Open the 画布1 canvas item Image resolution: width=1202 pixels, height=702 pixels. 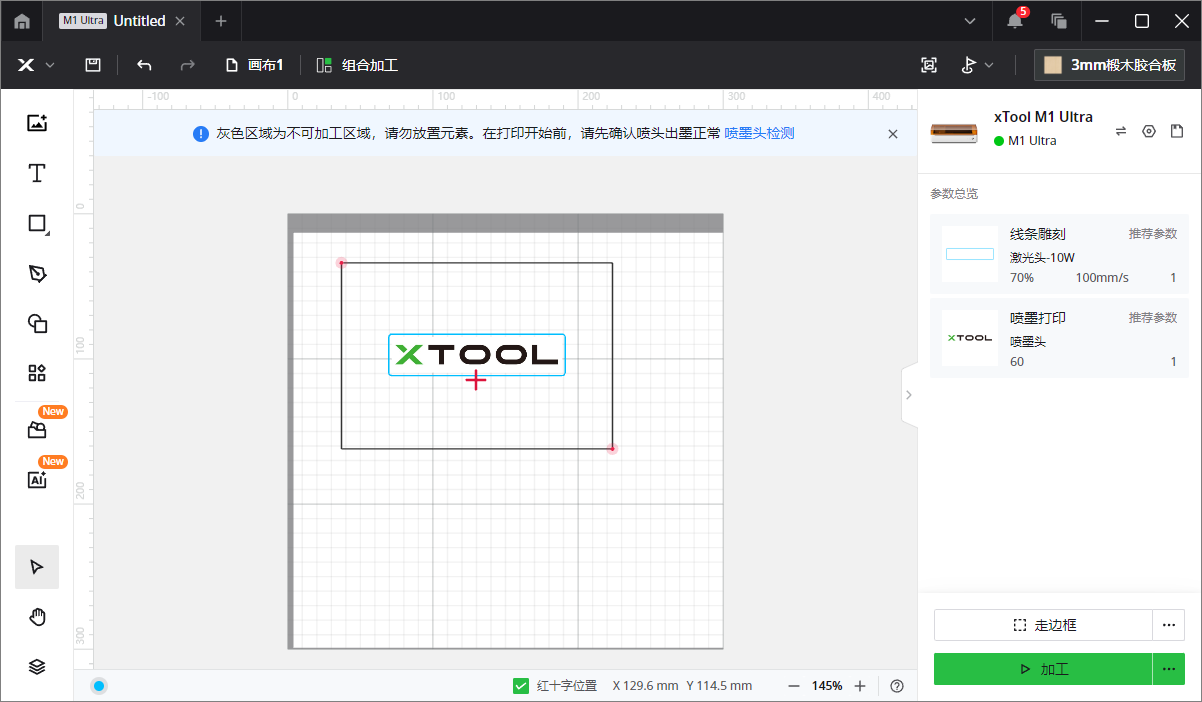255,65
